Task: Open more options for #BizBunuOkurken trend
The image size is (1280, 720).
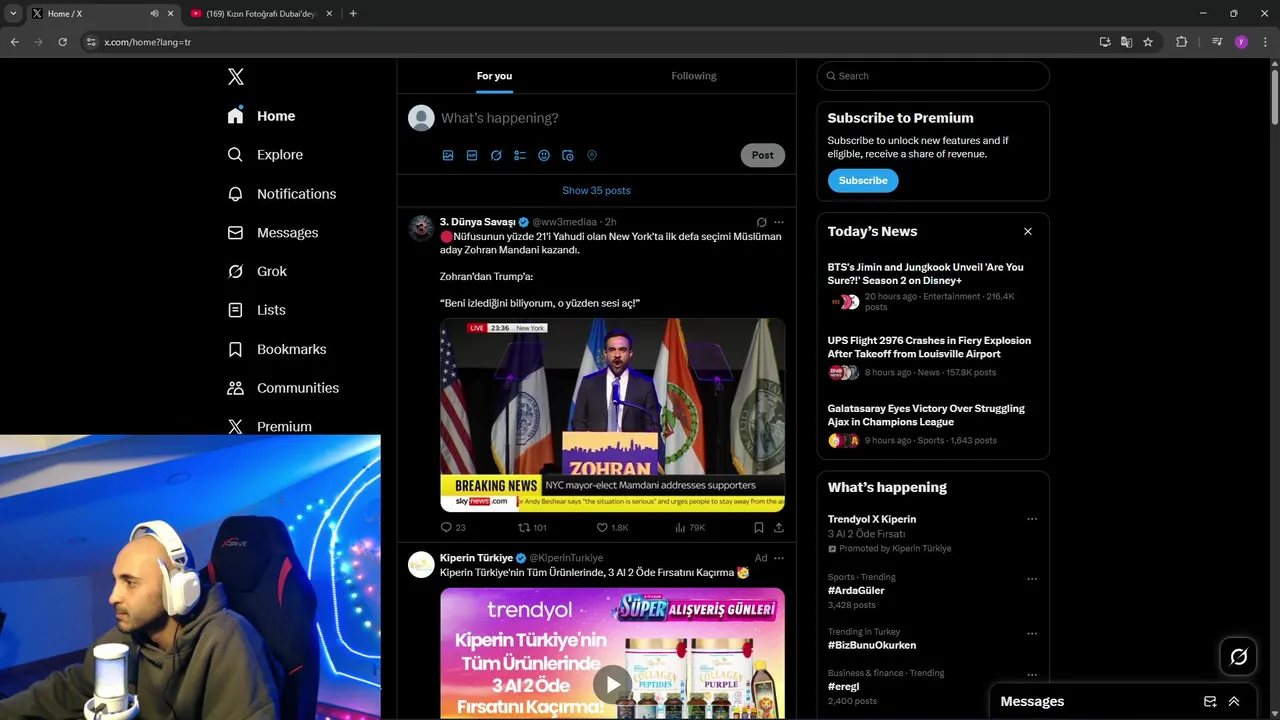Action: [x=1032, y=633]
